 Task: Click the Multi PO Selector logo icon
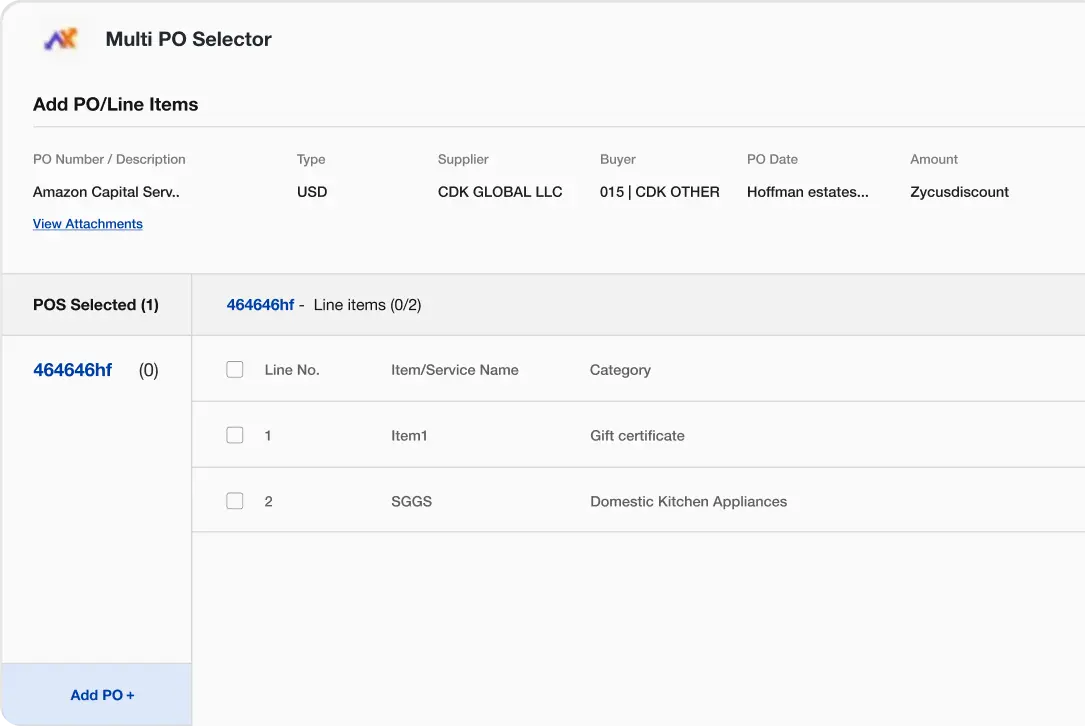pyautogui.click(x=61, y=40)
